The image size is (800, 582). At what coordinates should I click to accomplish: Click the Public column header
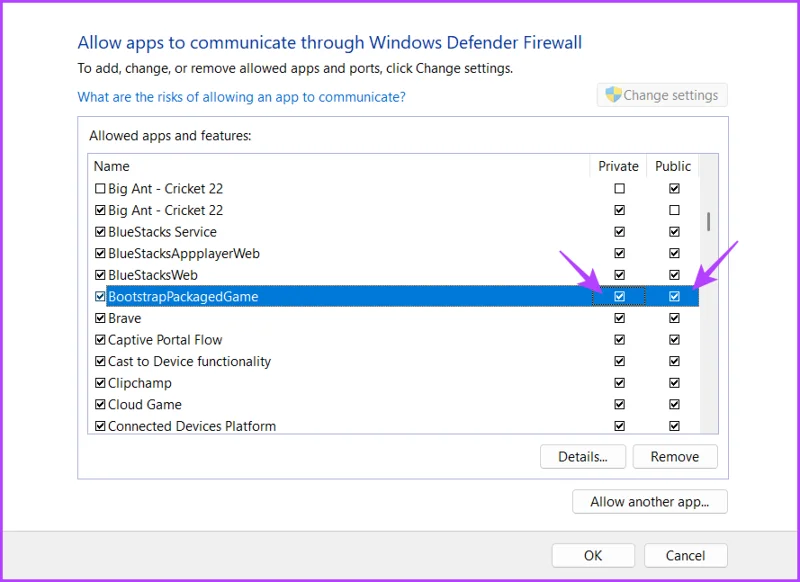tap(673, 166)
